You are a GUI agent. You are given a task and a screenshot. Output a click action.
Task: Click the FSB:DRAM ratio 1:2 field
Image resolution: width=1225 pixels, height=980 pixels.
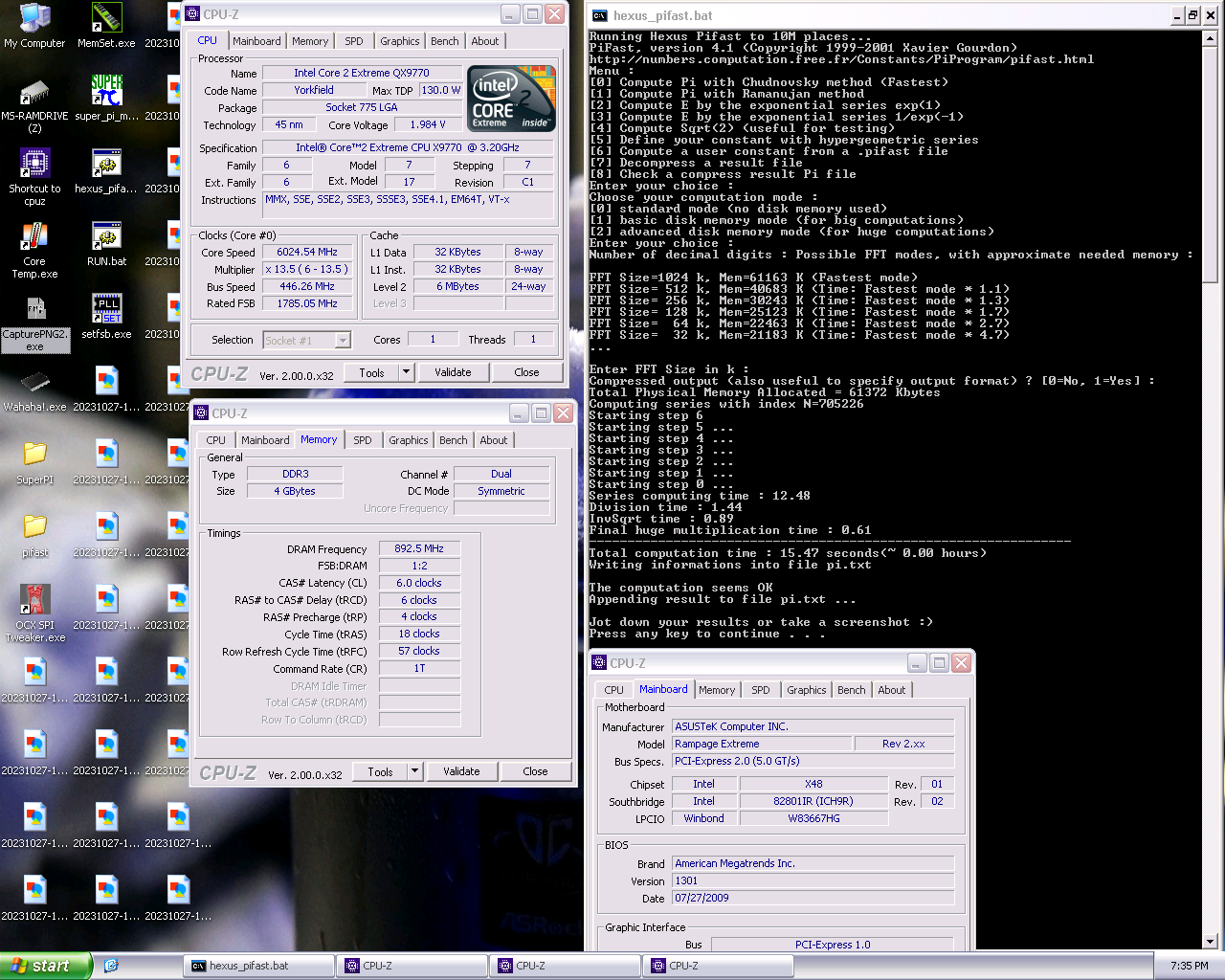click(x=419, y=566)
